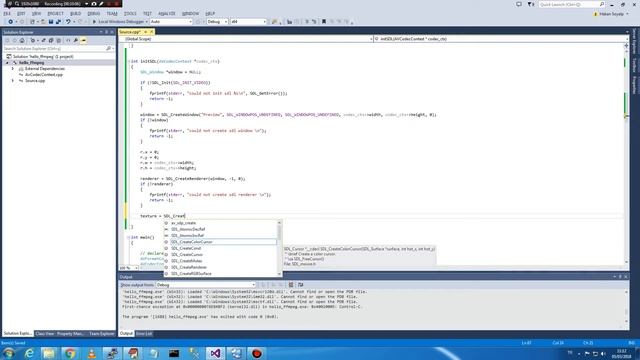The image size is (640, 360).
Task: Click Show All Files icon in Solution Explorer
Action: pos(58,40)
